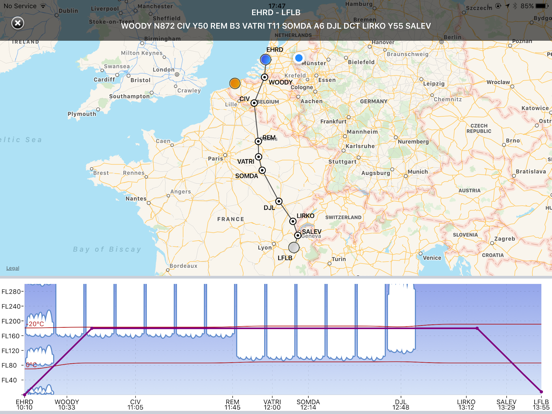Select the SALEV waypoint marker on map
The height and width of the screenshot is (414, 552).
(298, 235)
